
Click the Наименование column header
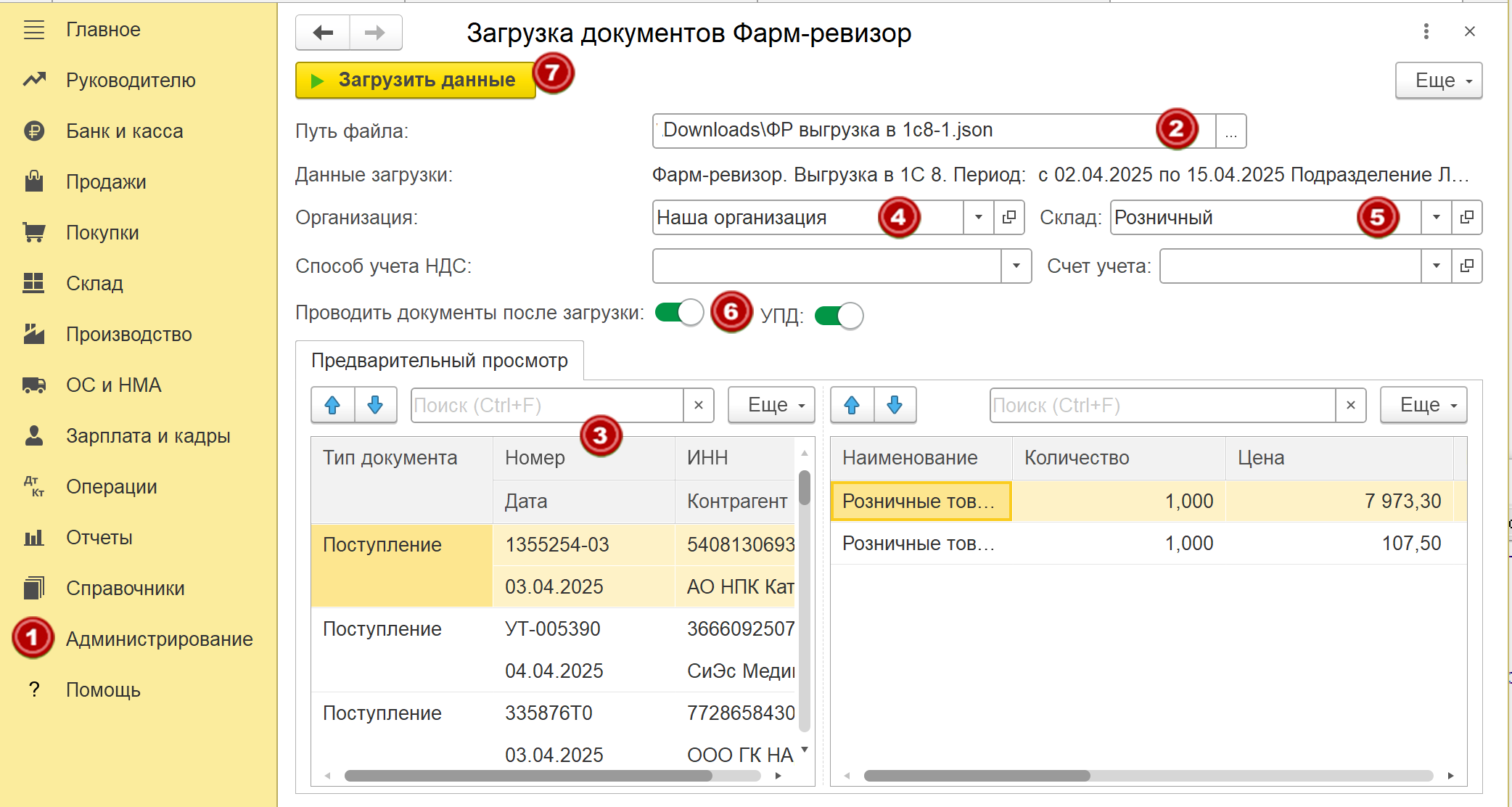coord(921,458)
